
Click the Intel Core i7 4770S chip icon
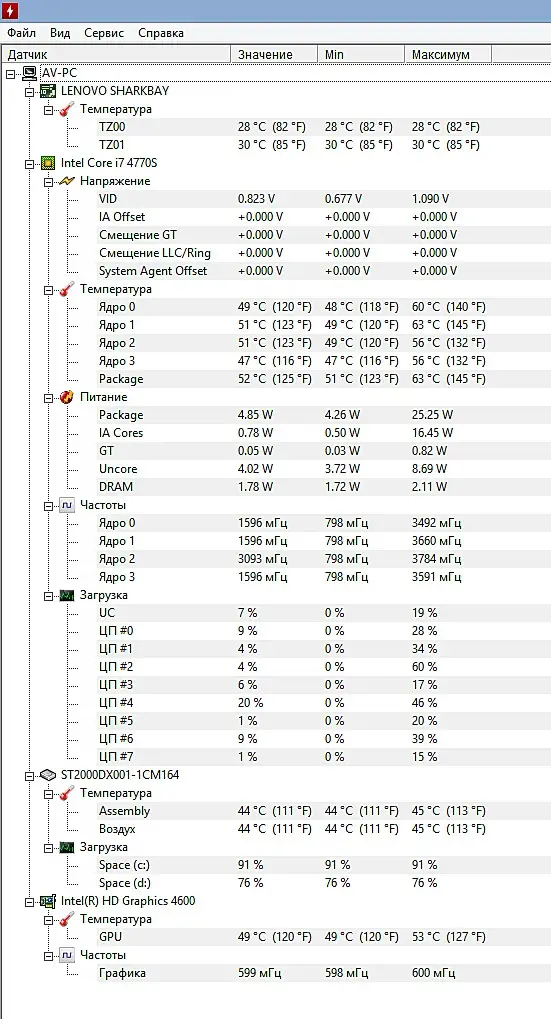(x=48, y=163)
